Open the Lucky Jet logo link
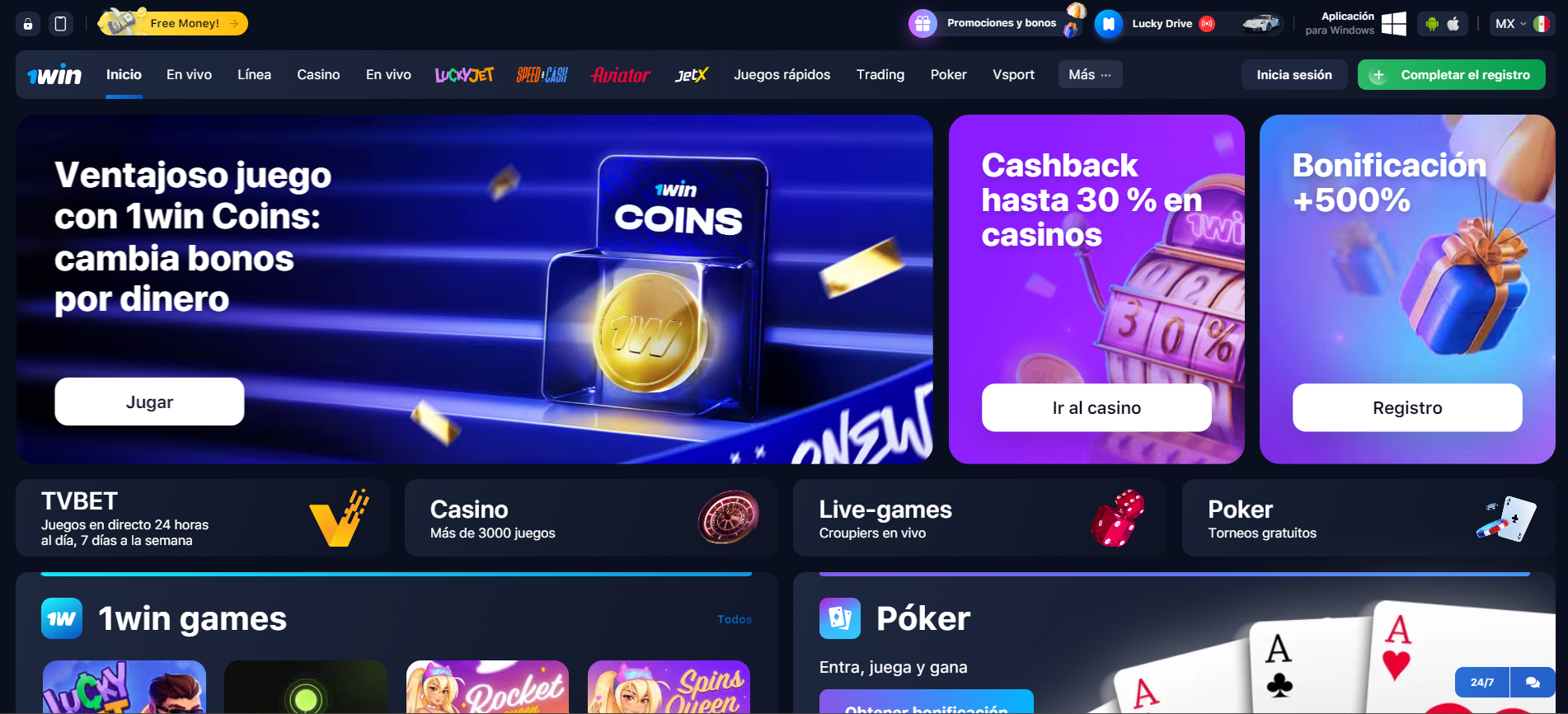 click(x=464, y=75)
